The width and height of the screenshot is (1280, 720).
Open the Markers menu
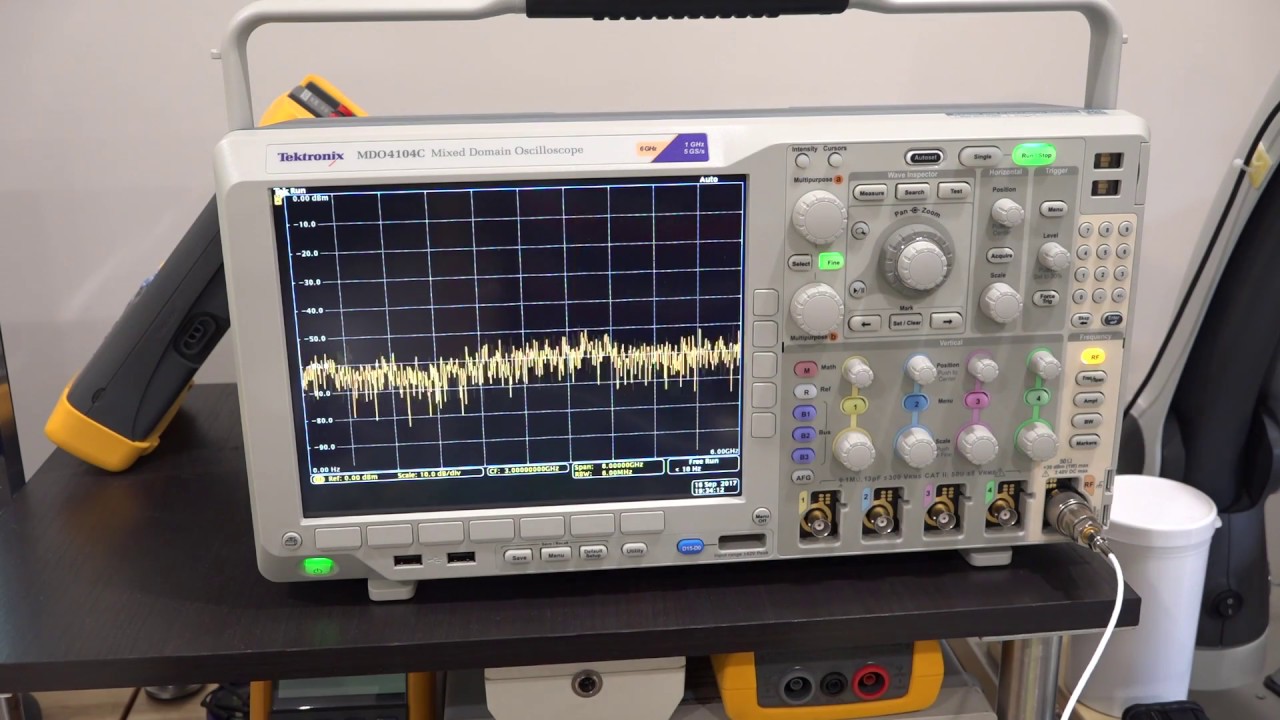1084,441
